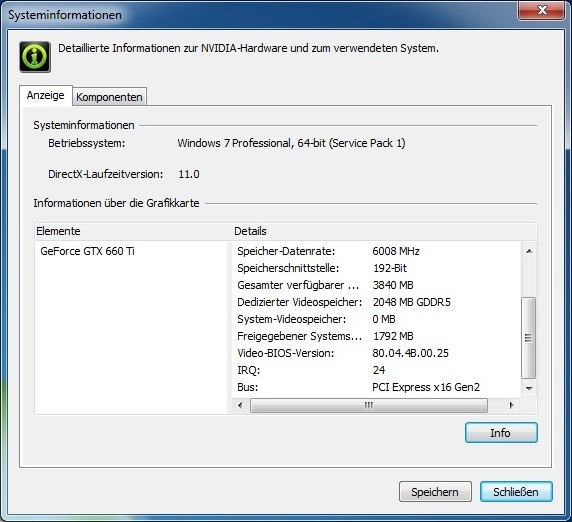Switch to the Komponenten tab
This screenshot has width=572, height=522.
[109, 97]
